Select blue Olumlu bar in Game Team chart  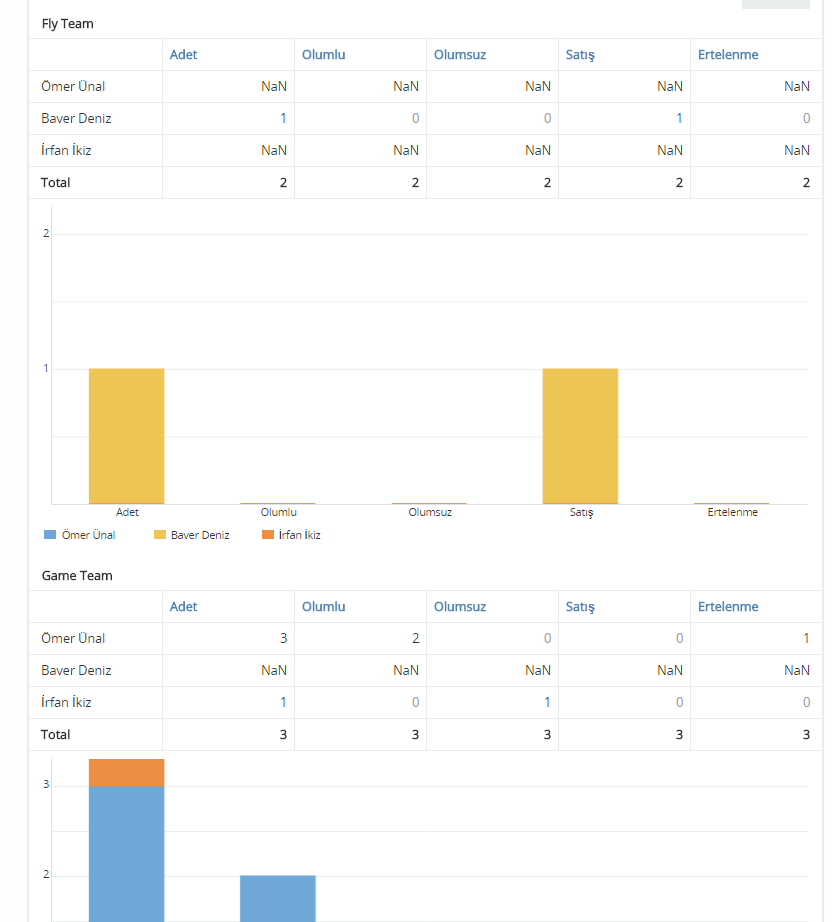pos(278,898)
